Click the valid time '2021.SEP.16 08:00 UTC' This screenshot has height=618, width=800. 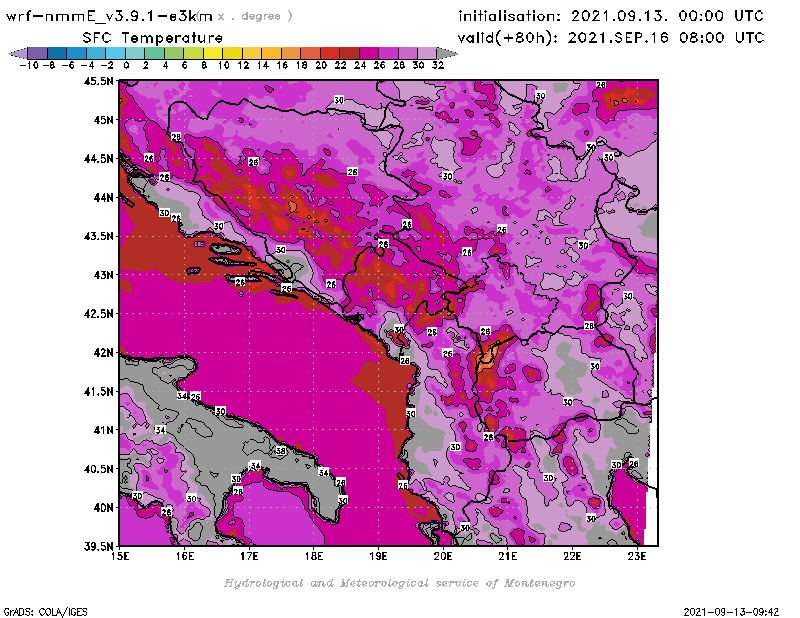(666, 37)
